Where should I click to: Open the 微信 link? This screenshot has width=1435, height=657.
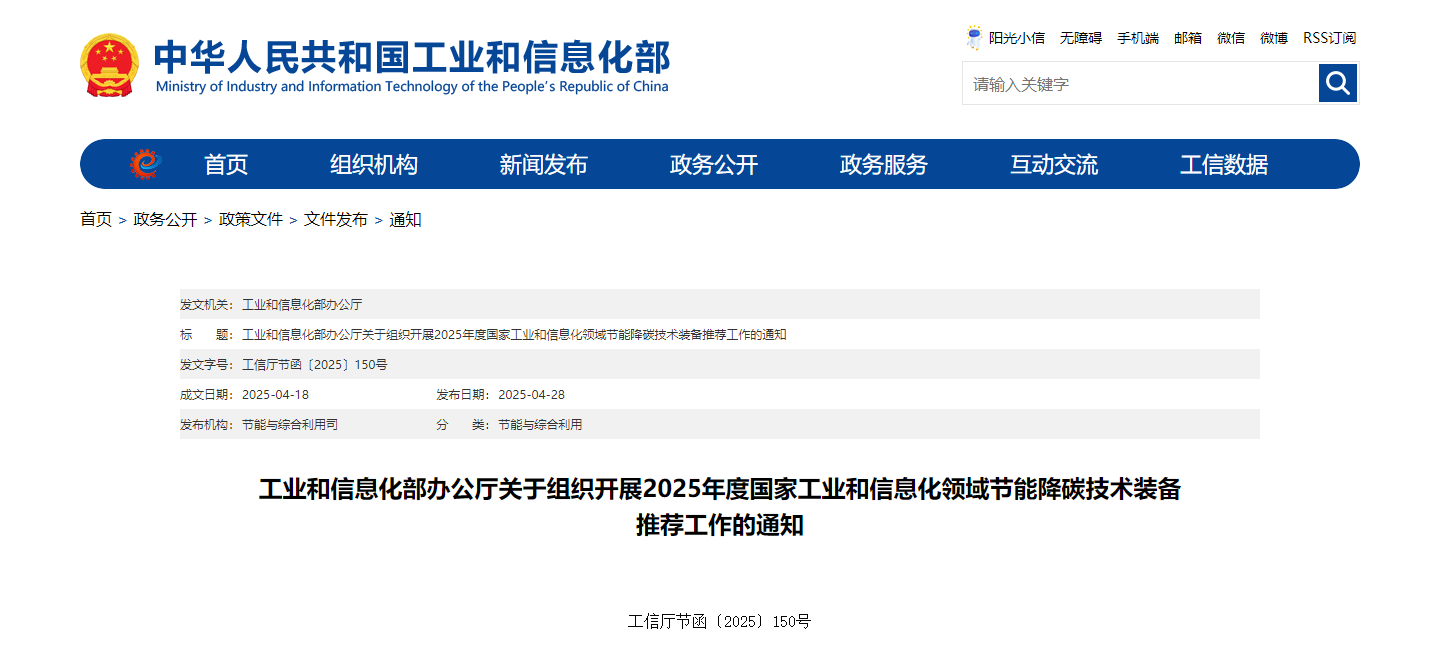pos(1231,38)
